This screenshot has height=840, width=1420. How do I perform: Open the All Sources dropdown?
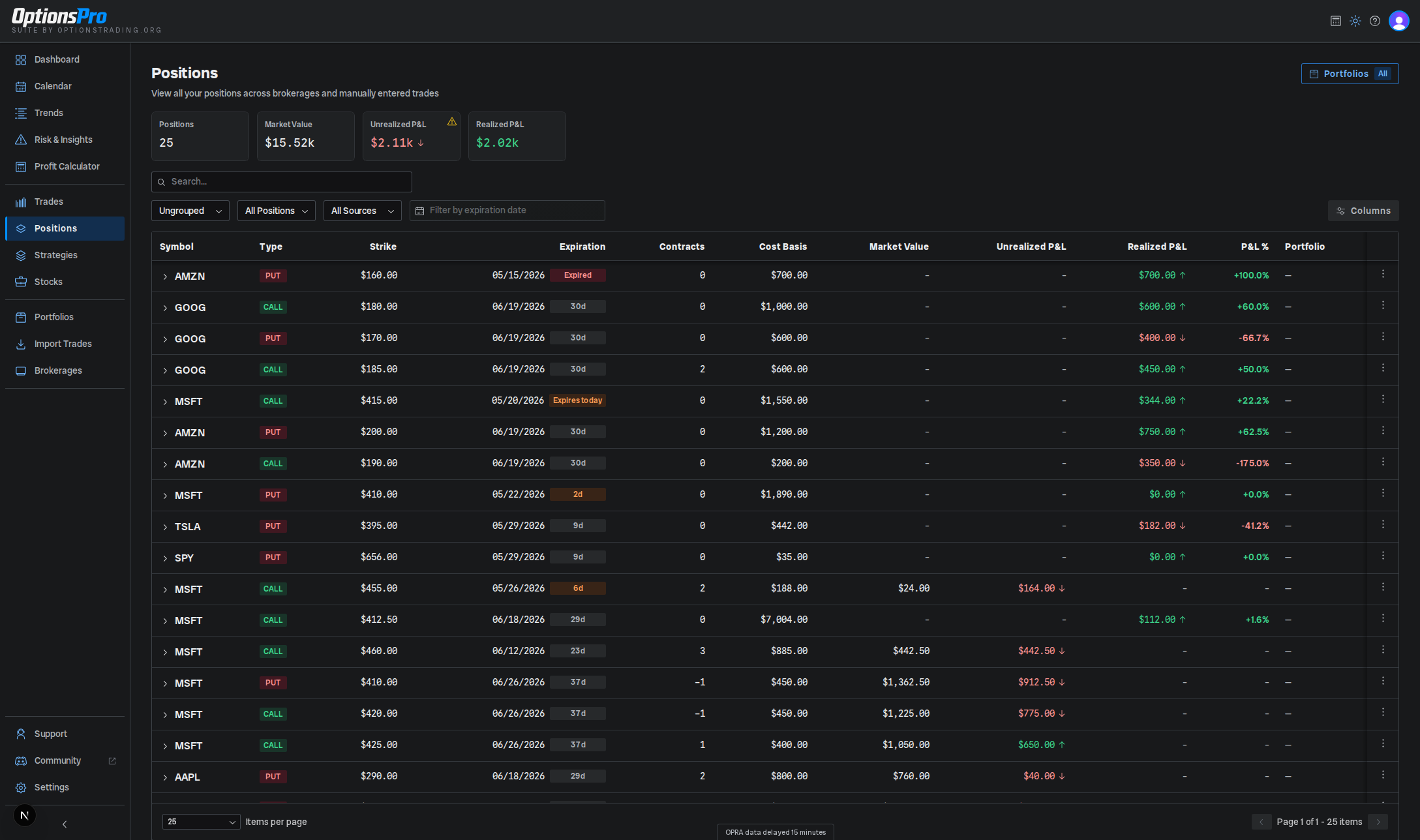[363, 211]
